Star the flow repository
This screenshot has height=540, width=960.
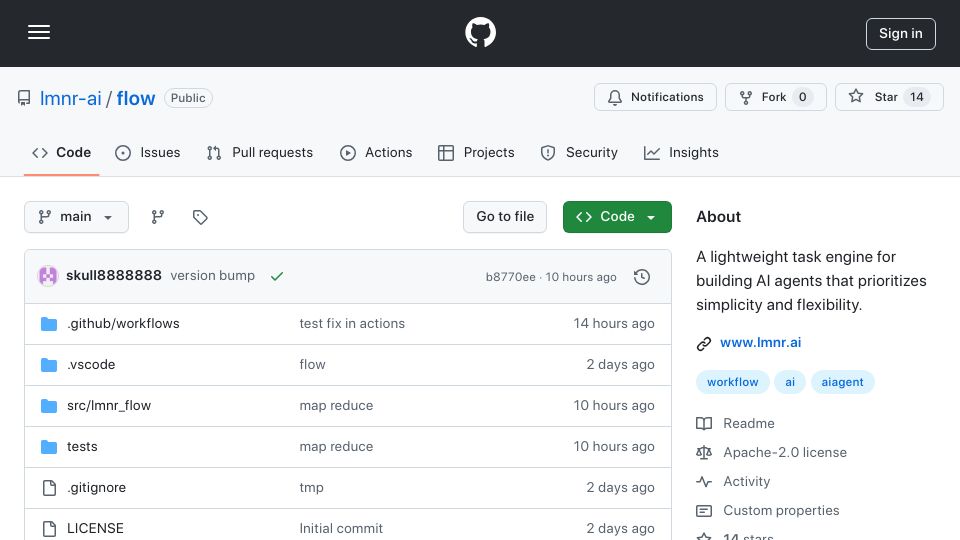[x=889, y=97]
